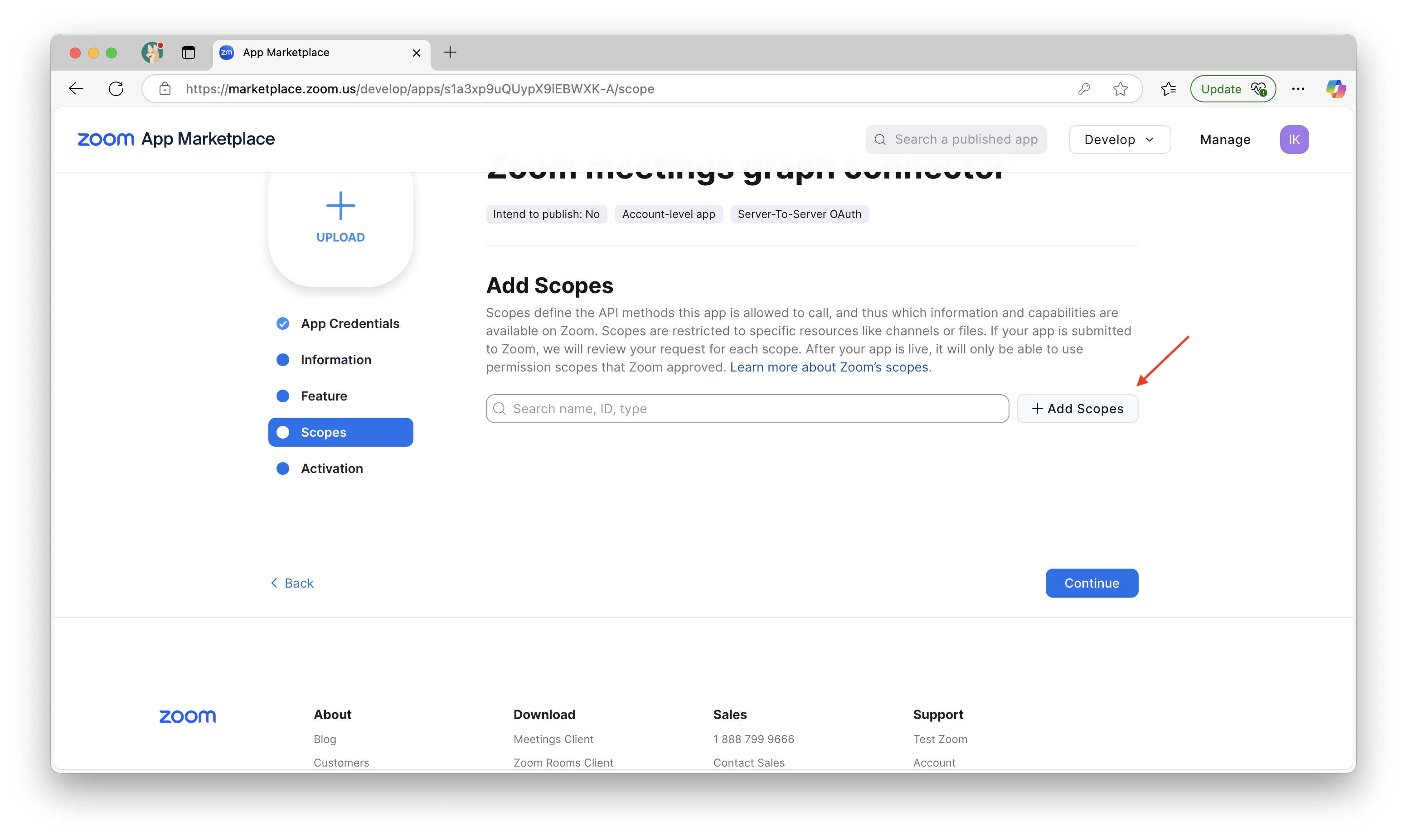
Task: Click the Server-To-Server OAuth tag
Action: (x=799, y=214)
